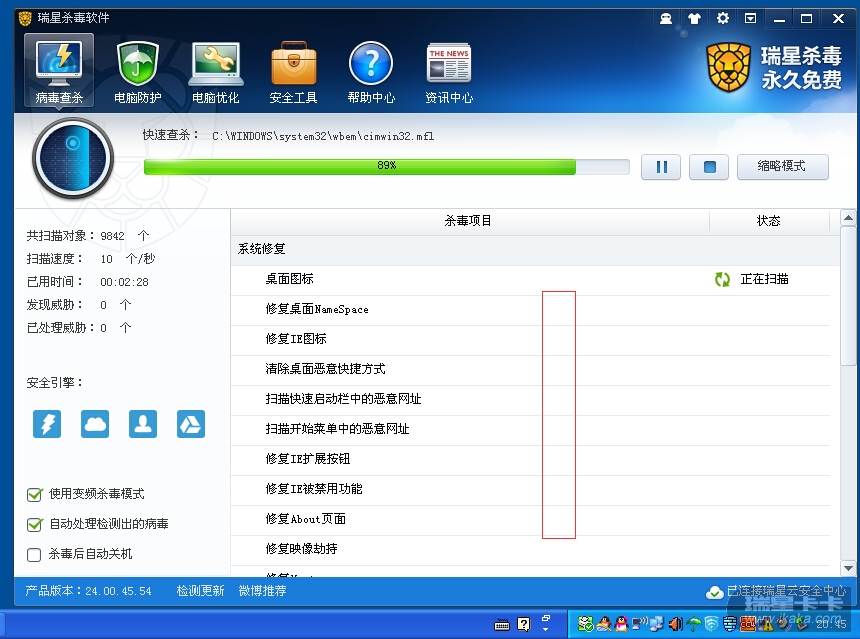The image size is (860, 639).
Task: Click the scroll up arrow of list
Action: coord(848,218)
